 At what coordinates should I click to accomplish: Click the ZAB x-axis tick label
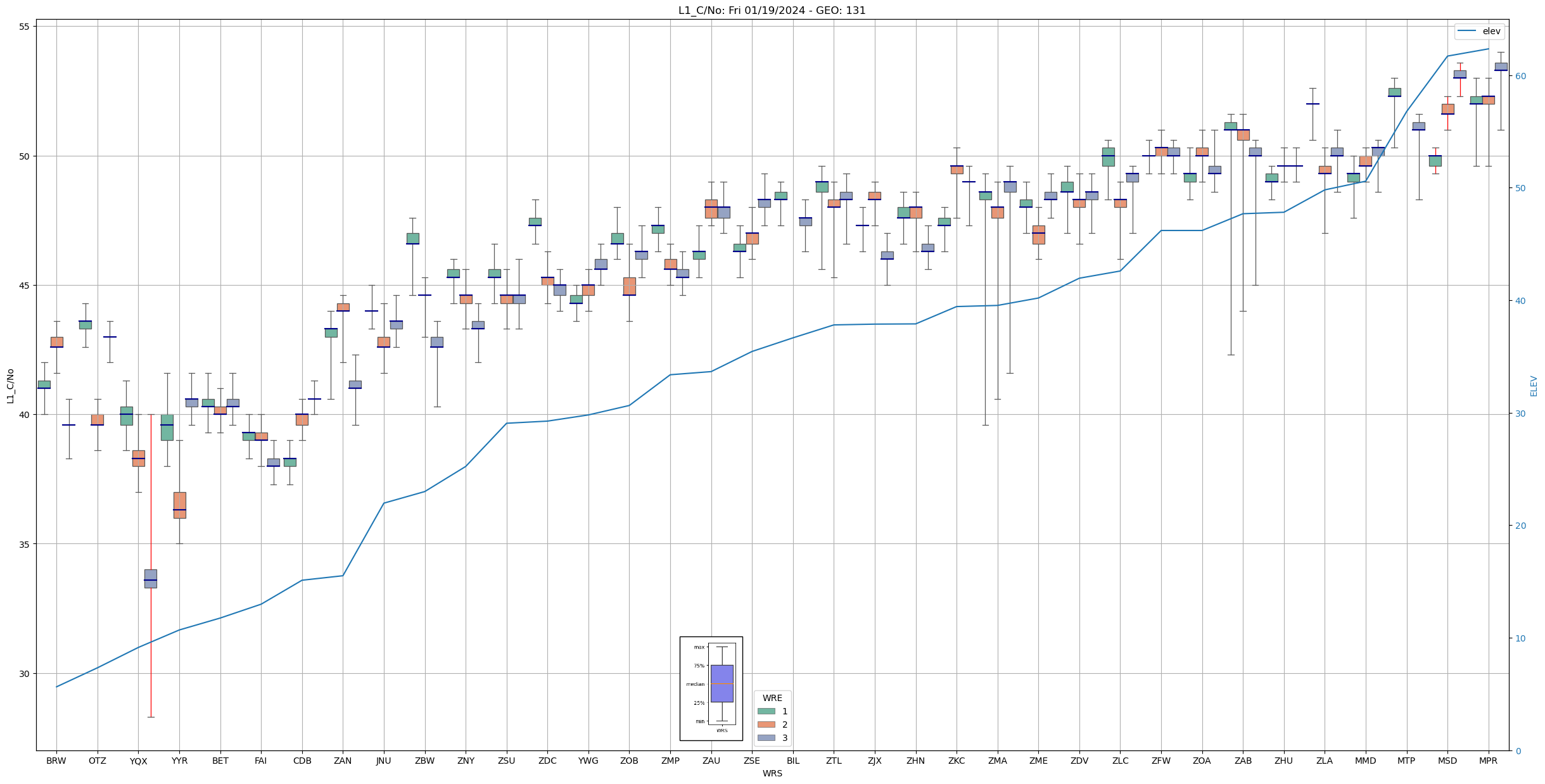click(x=1243, y=761)
